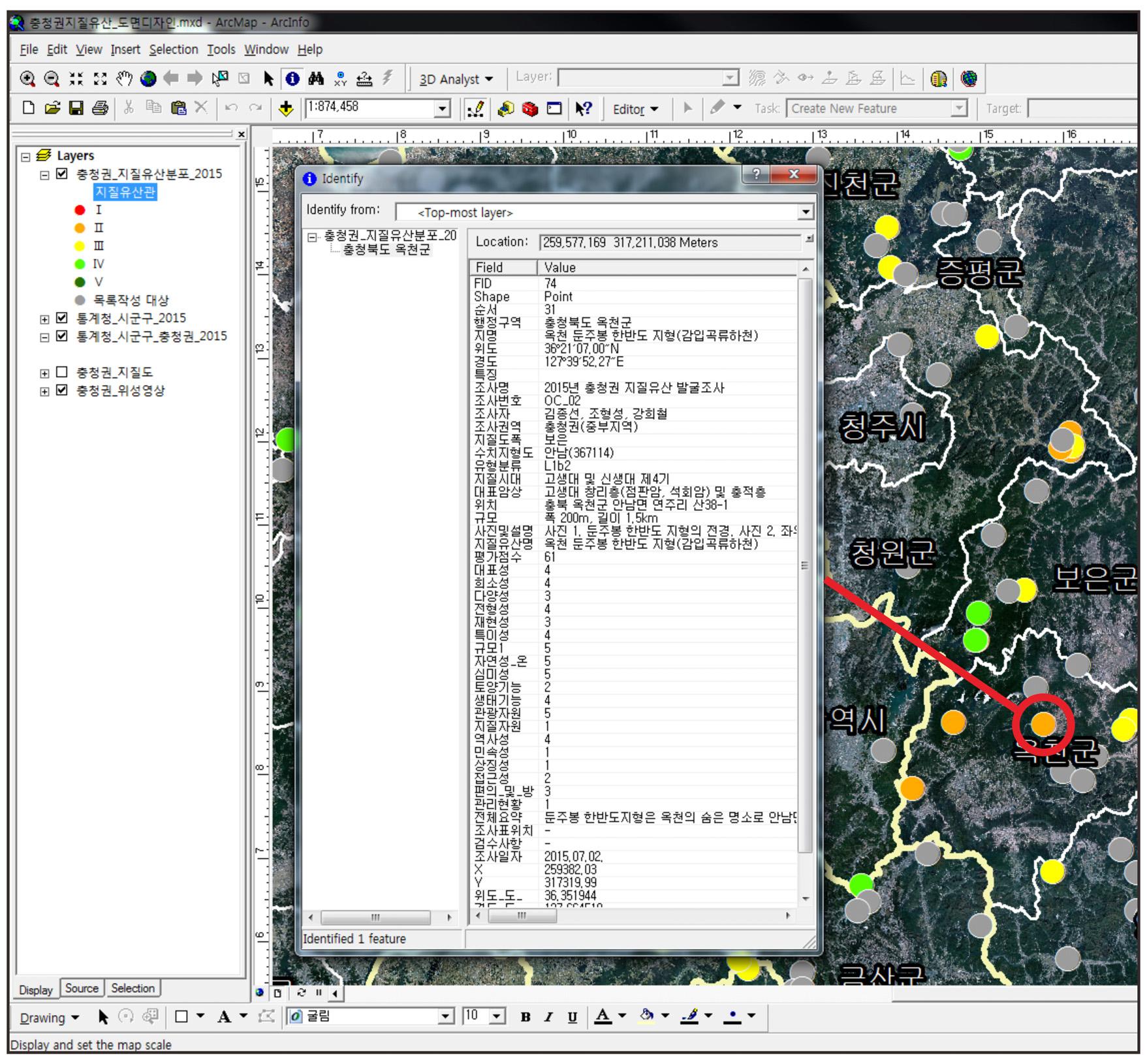Select 지질유산관 heading in table of contents
Screen dimensions: 1147x1064
tap(125, 192)
